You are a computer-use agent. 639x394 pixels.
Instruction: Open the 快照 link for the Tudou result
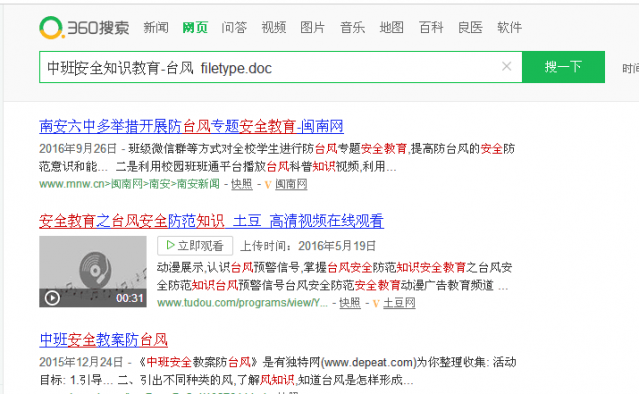[x=350, y=303]
